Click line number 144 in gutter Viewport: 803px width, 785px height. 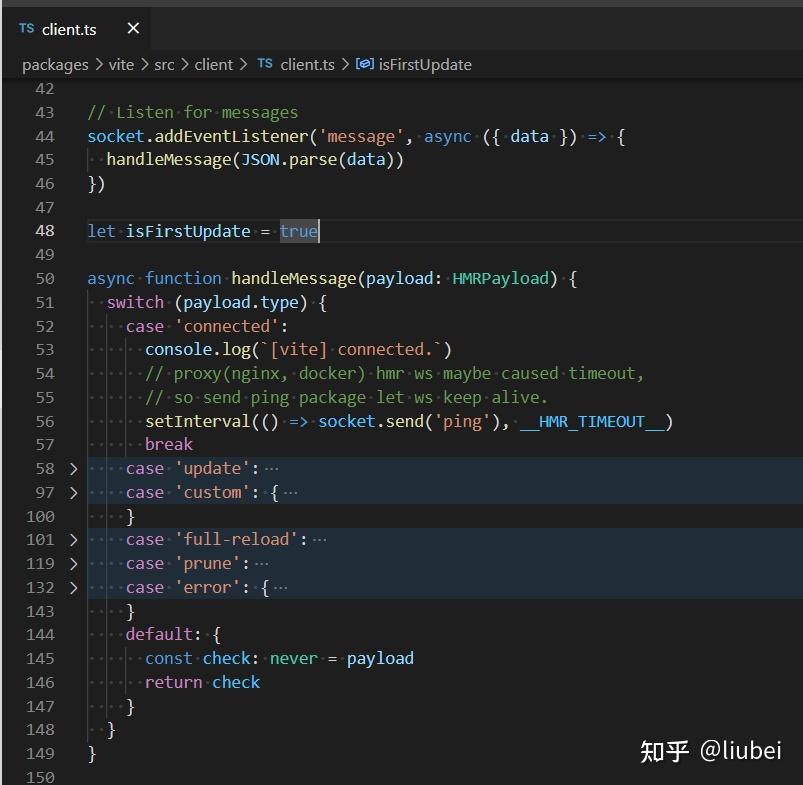coord(40,635)
